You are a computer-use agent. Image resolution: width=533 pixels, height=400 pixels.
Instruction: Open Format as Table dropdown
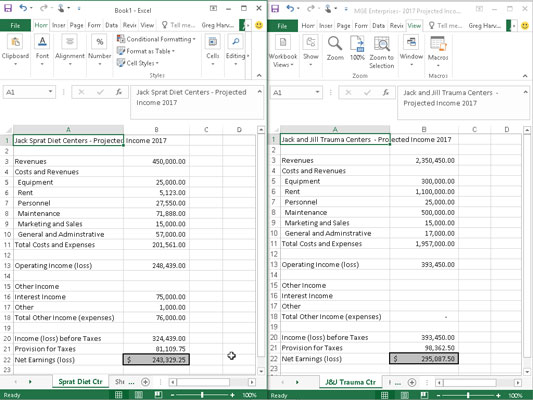click(x=145, y=51)
